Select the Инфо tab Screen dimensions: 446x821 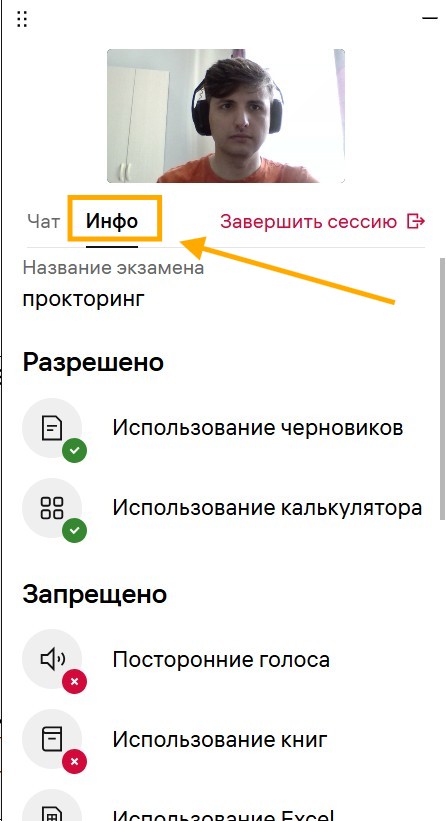[x=112, y=221]
